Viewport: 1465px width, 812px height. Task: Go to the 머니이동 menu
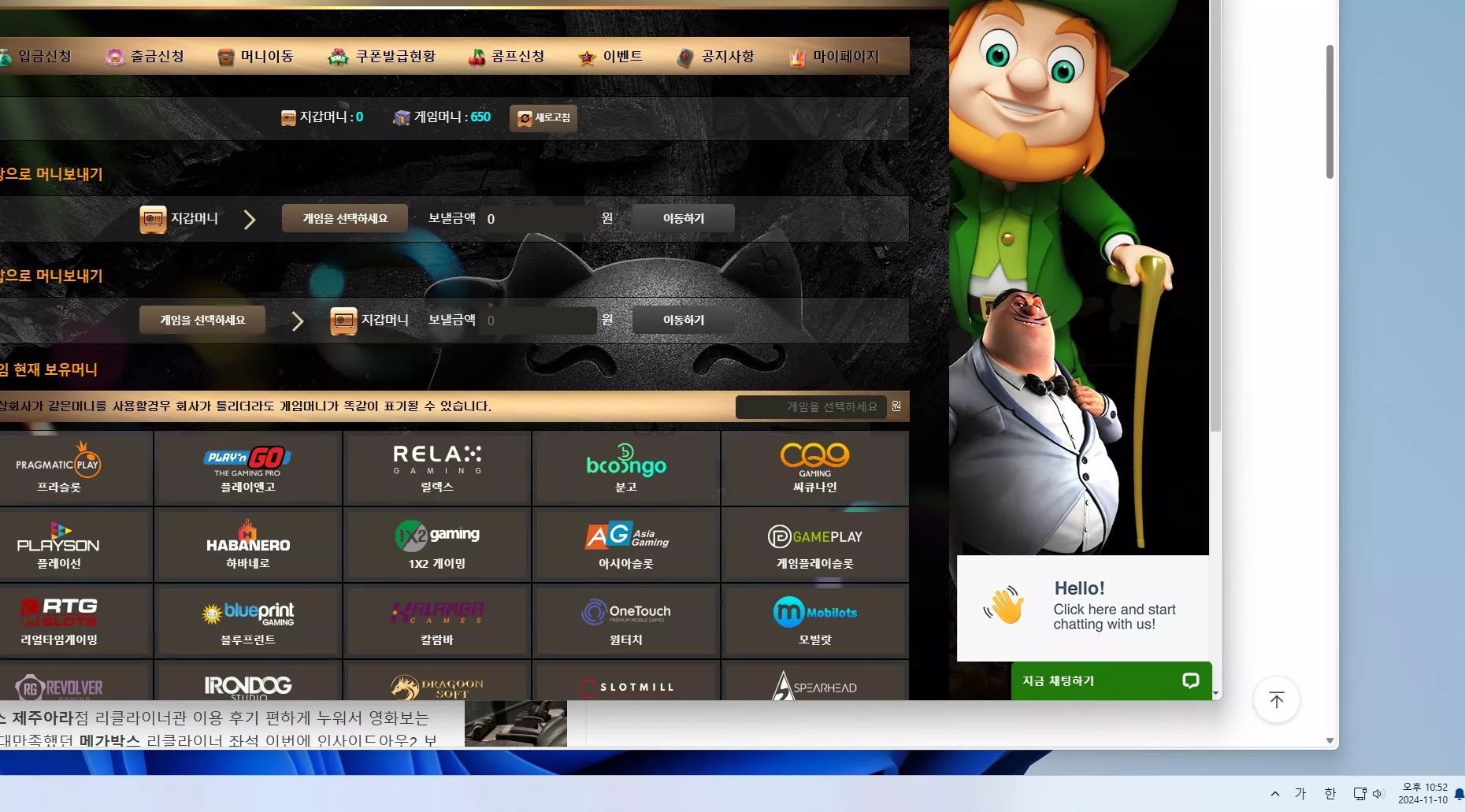(255, 57)
